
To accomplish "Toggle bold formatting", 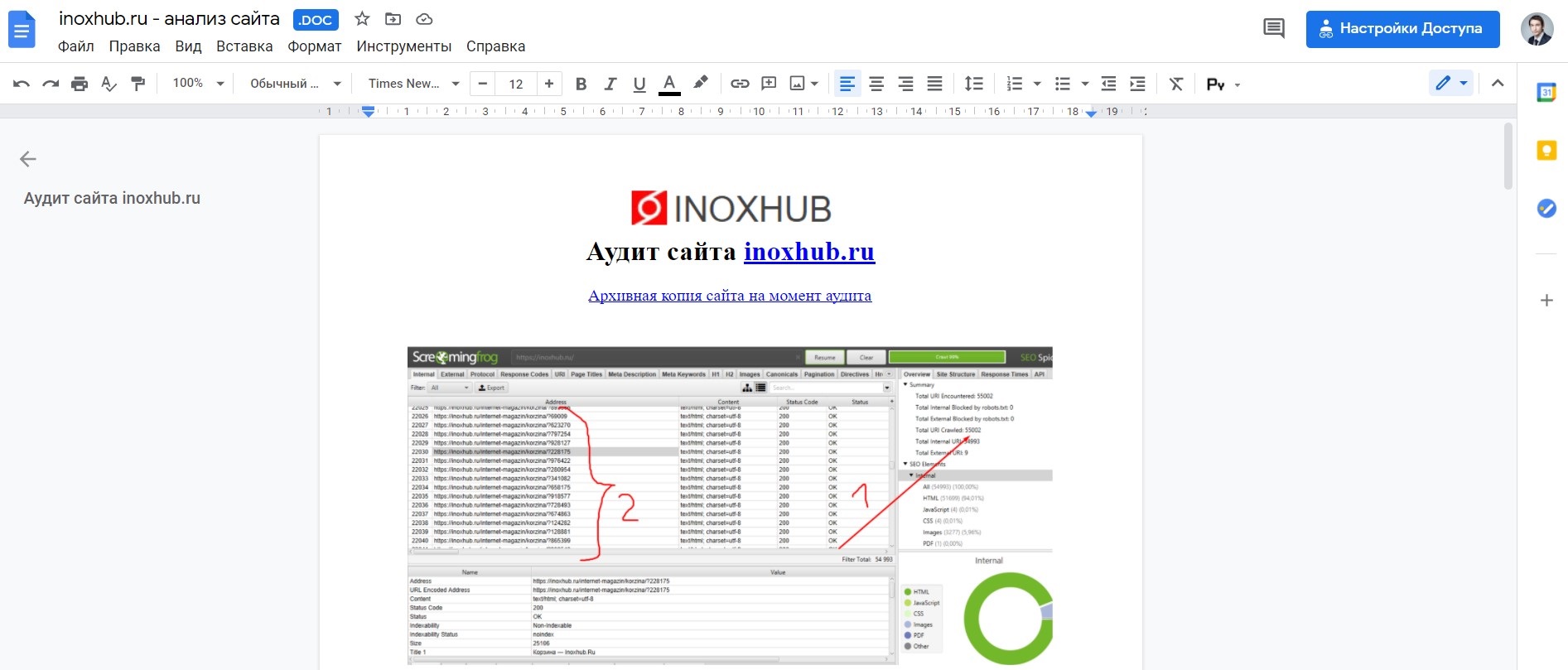I will [581, 84].
